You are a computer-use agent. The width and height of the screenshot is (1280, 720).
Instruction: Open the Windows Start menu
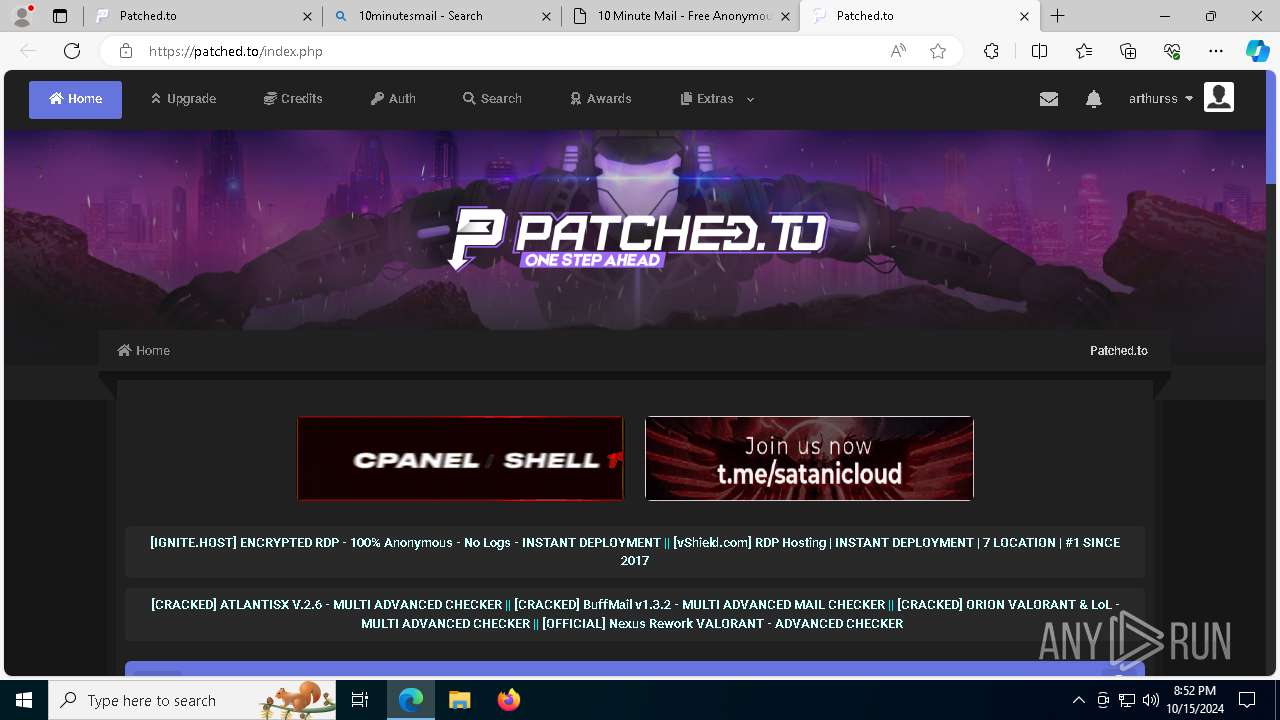(x=24, y=700)
